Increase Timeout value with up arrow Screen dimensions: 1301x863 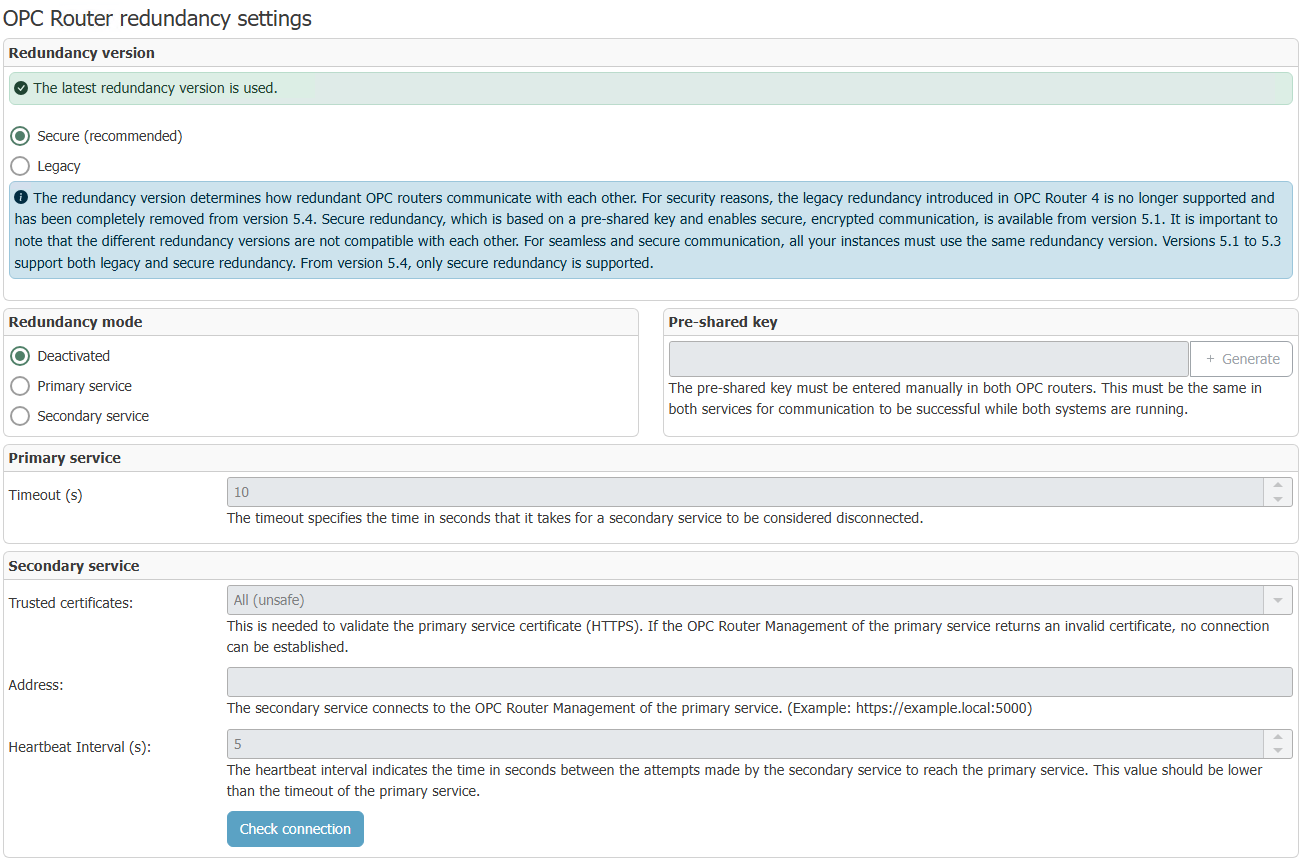pyautogui.click(x=1278, y=485)
